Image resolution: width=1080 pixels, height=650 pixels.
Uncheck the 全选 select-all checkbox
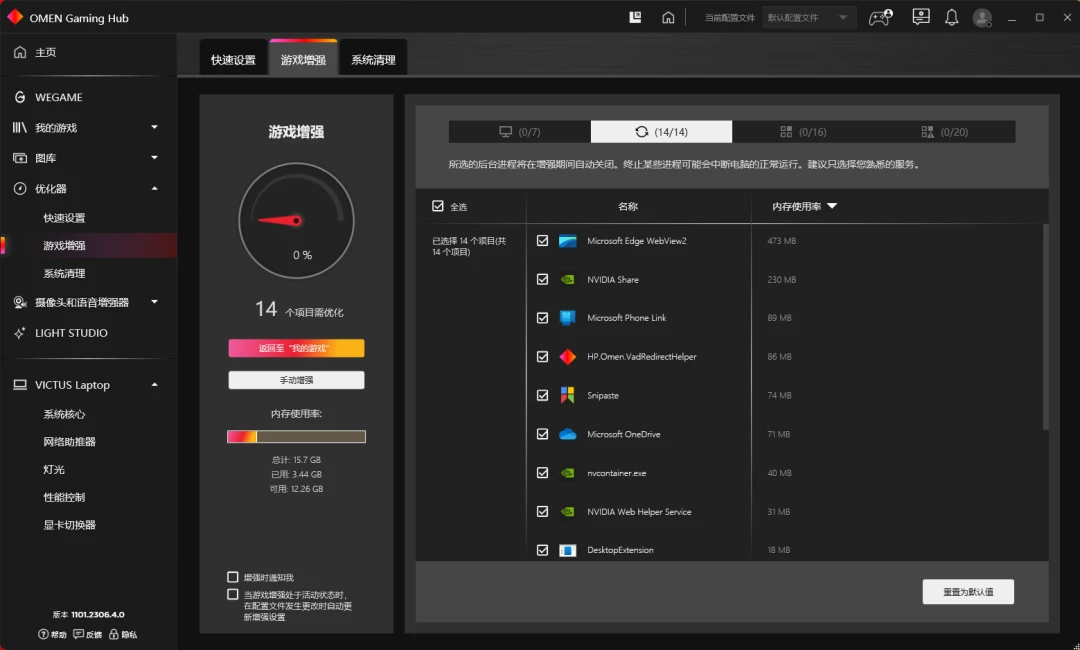[437, 206]
